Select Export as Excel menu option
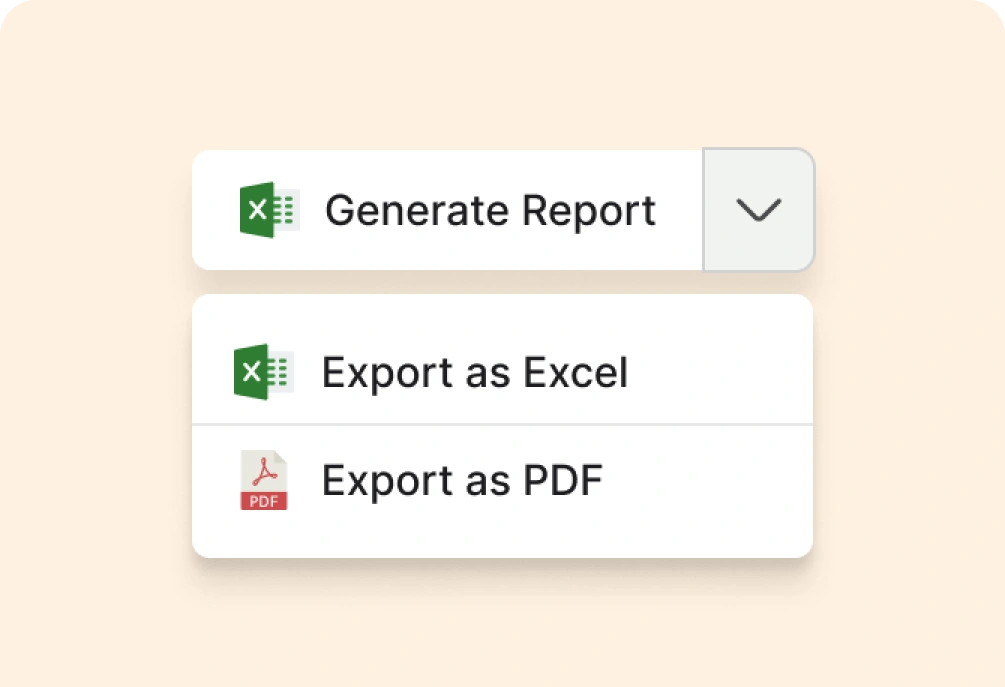Image resolution: width=1005 pixels, height=687 pixels. (474, 373)
